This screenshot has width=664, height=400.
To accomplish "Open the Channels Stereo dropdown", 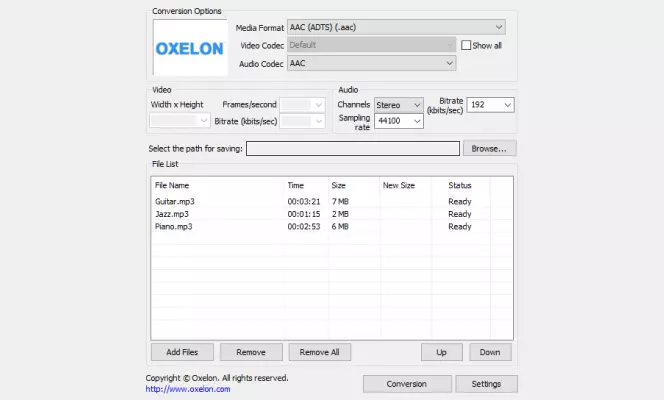I will (x=398, y=105).
